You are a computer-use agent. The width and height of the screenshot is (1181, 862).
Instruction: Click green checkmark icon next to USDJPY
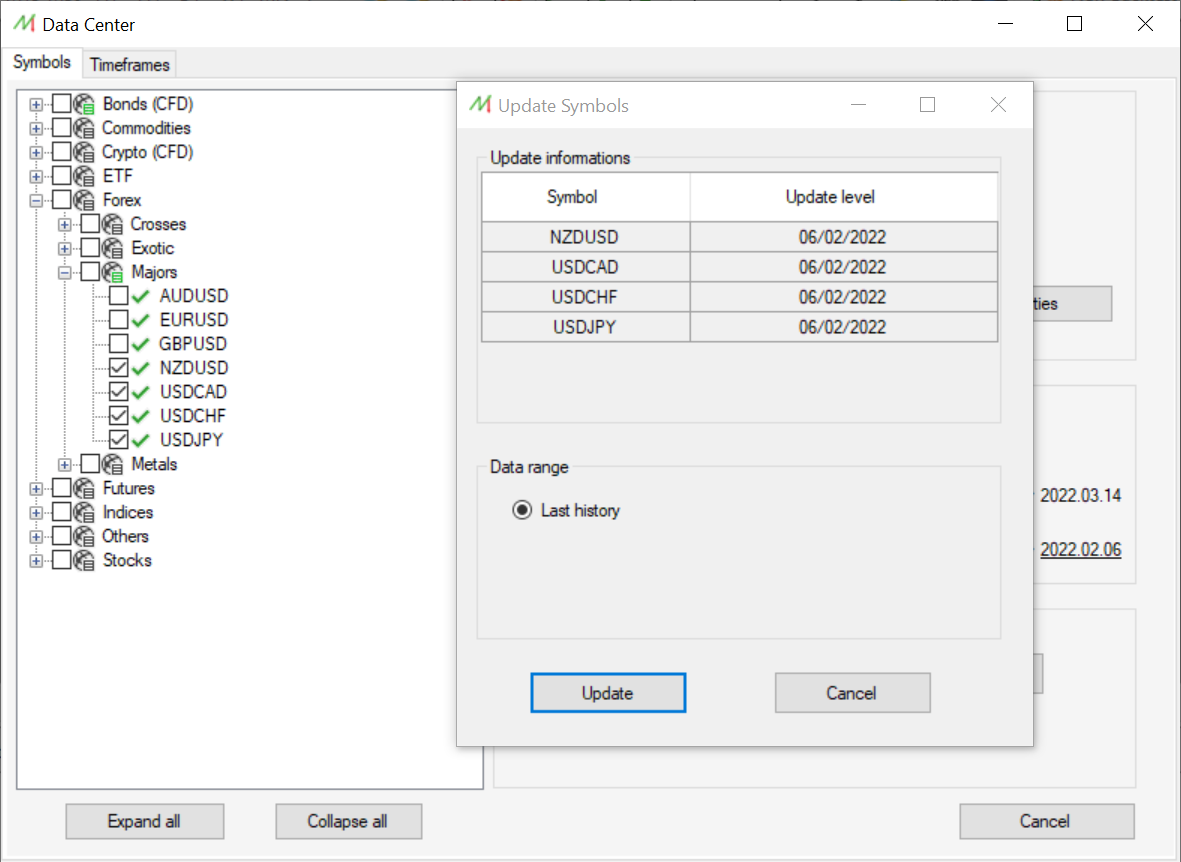coord(141,440)
